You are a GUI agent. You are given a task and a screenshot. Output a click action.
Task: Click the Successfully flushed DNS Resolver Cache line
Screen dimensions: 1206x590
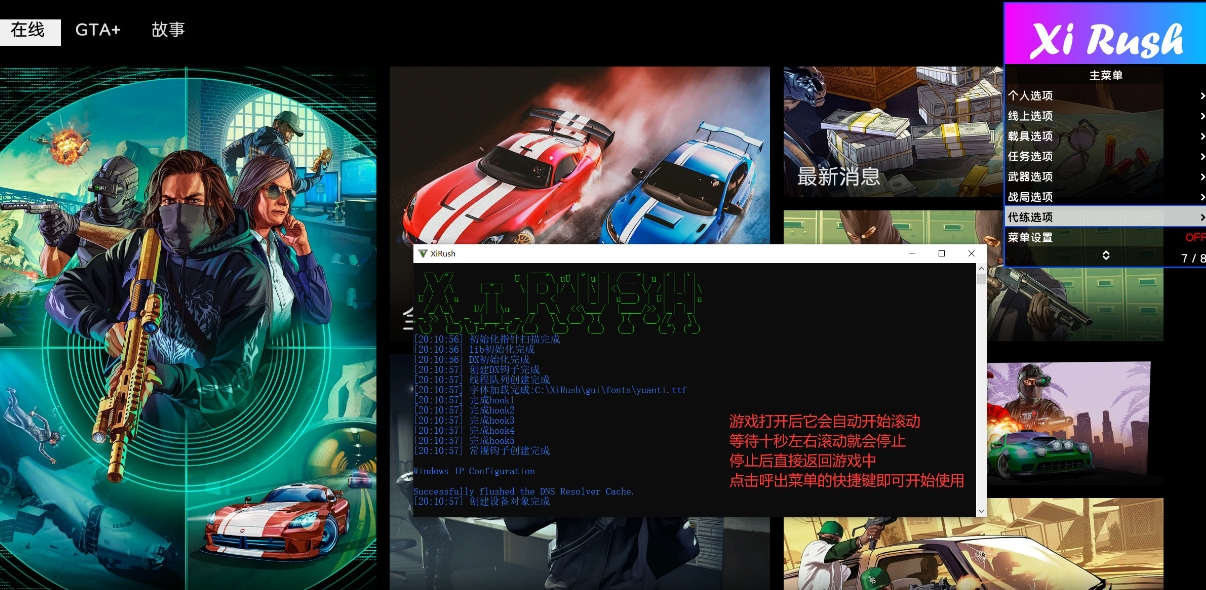tap(524, 491)
